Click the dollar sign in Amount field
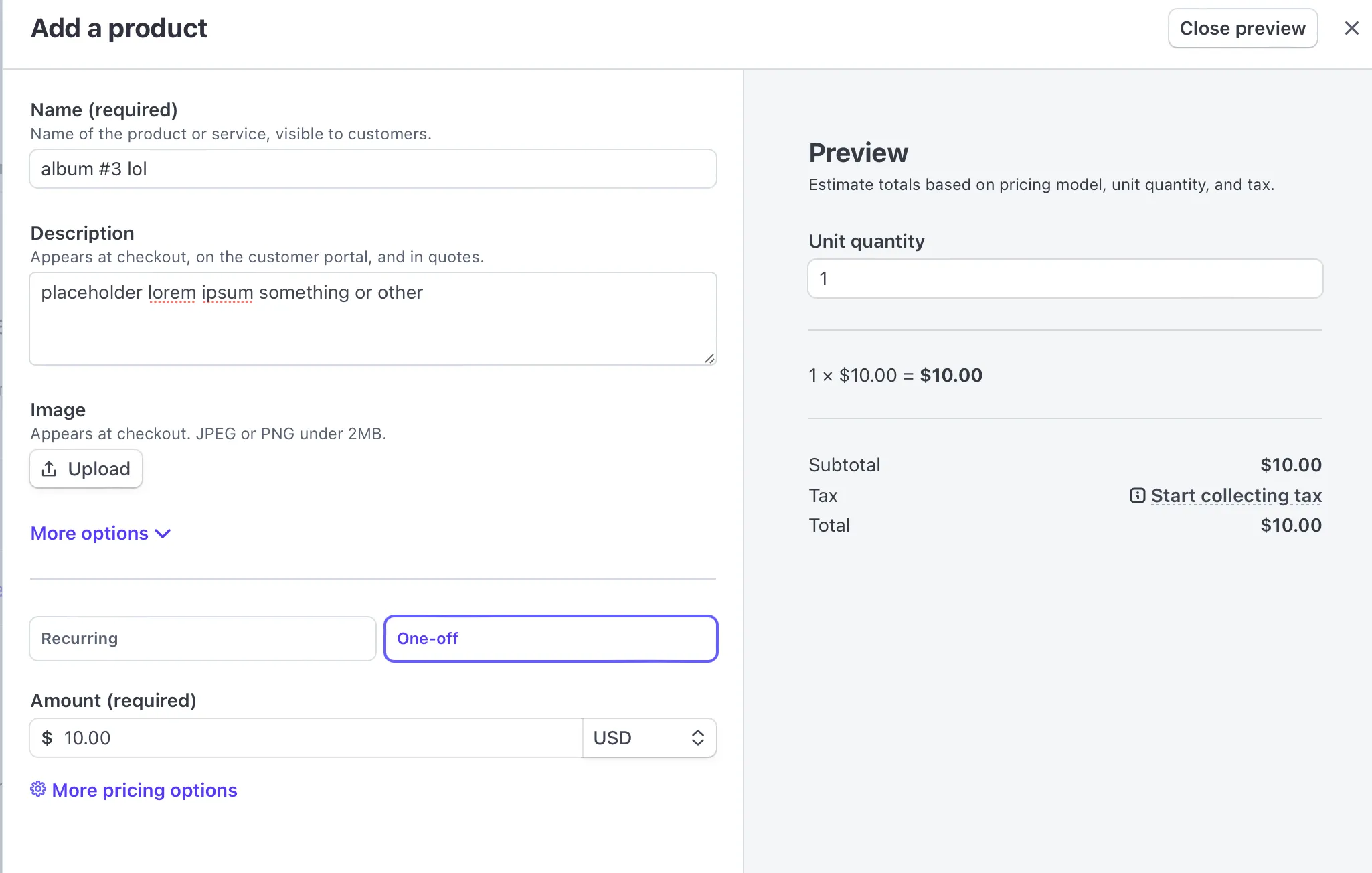This screenshot has height=873, width=1372. [47, 738]
